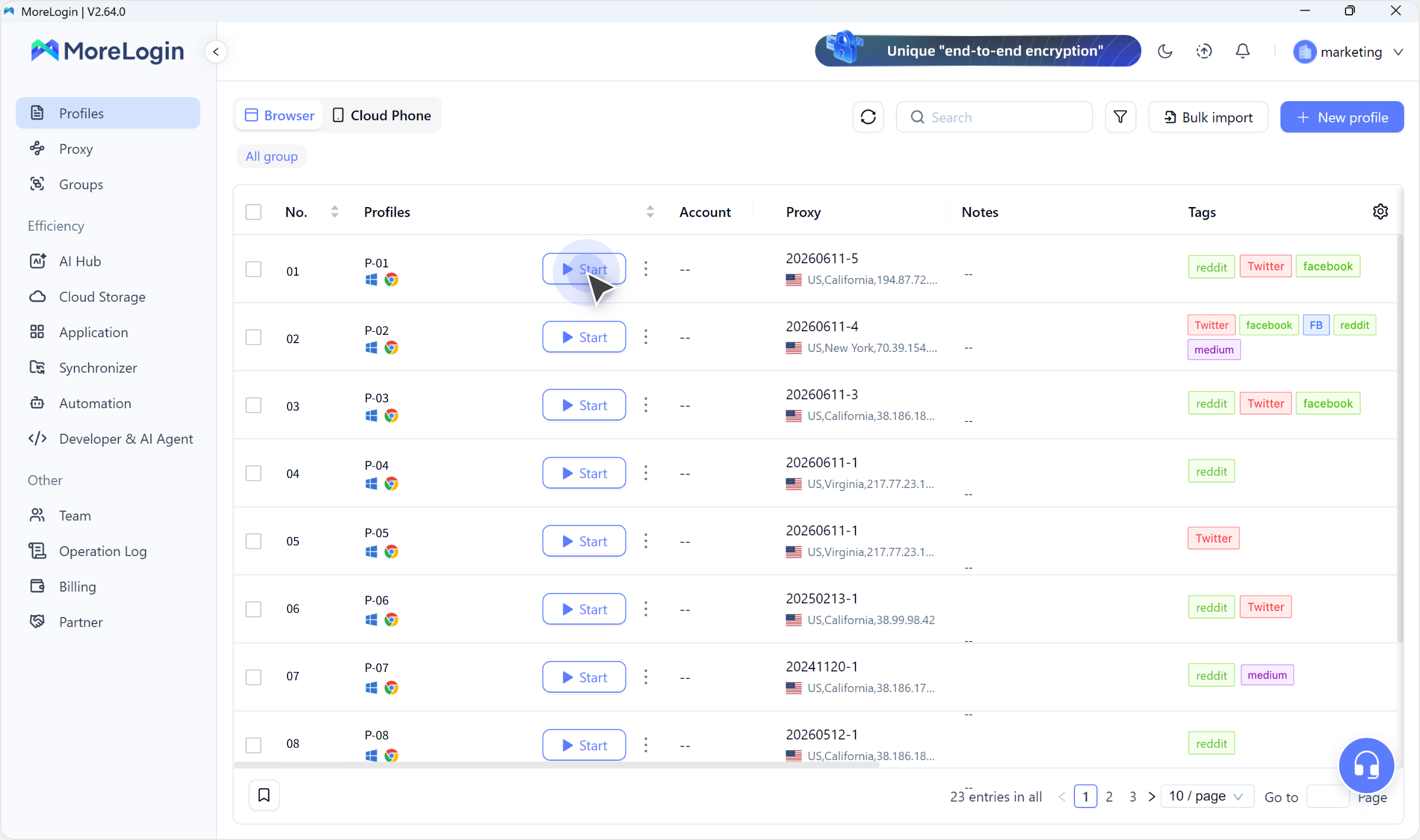This screenshot has width=1420, height=840.
Task: Check the box for profile 03
Action: (253, 405)
